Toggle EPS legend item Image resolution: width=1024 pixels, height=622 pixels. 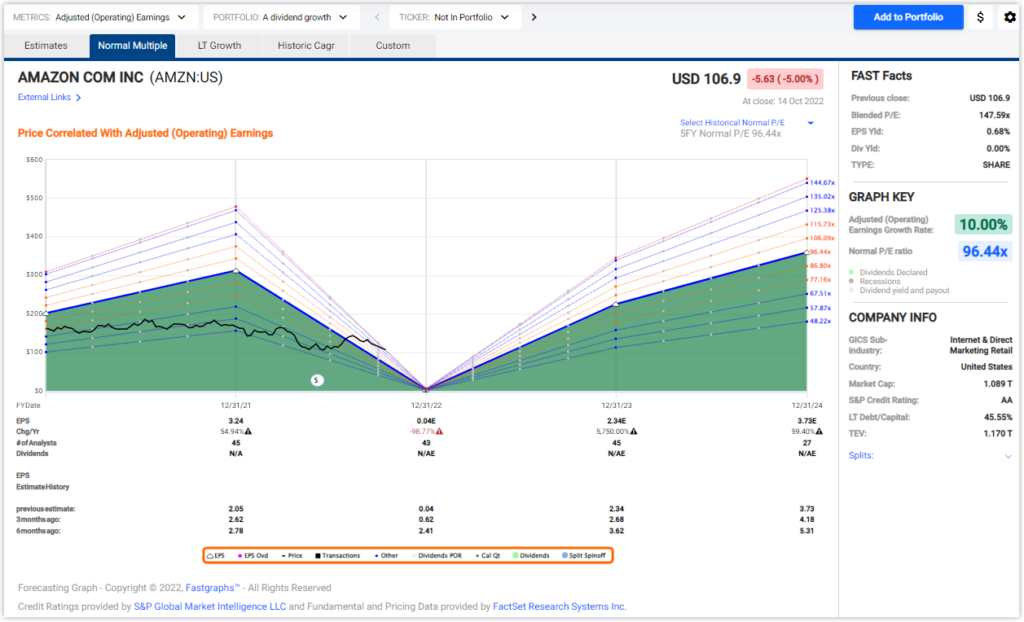click(x=216, y=555)
